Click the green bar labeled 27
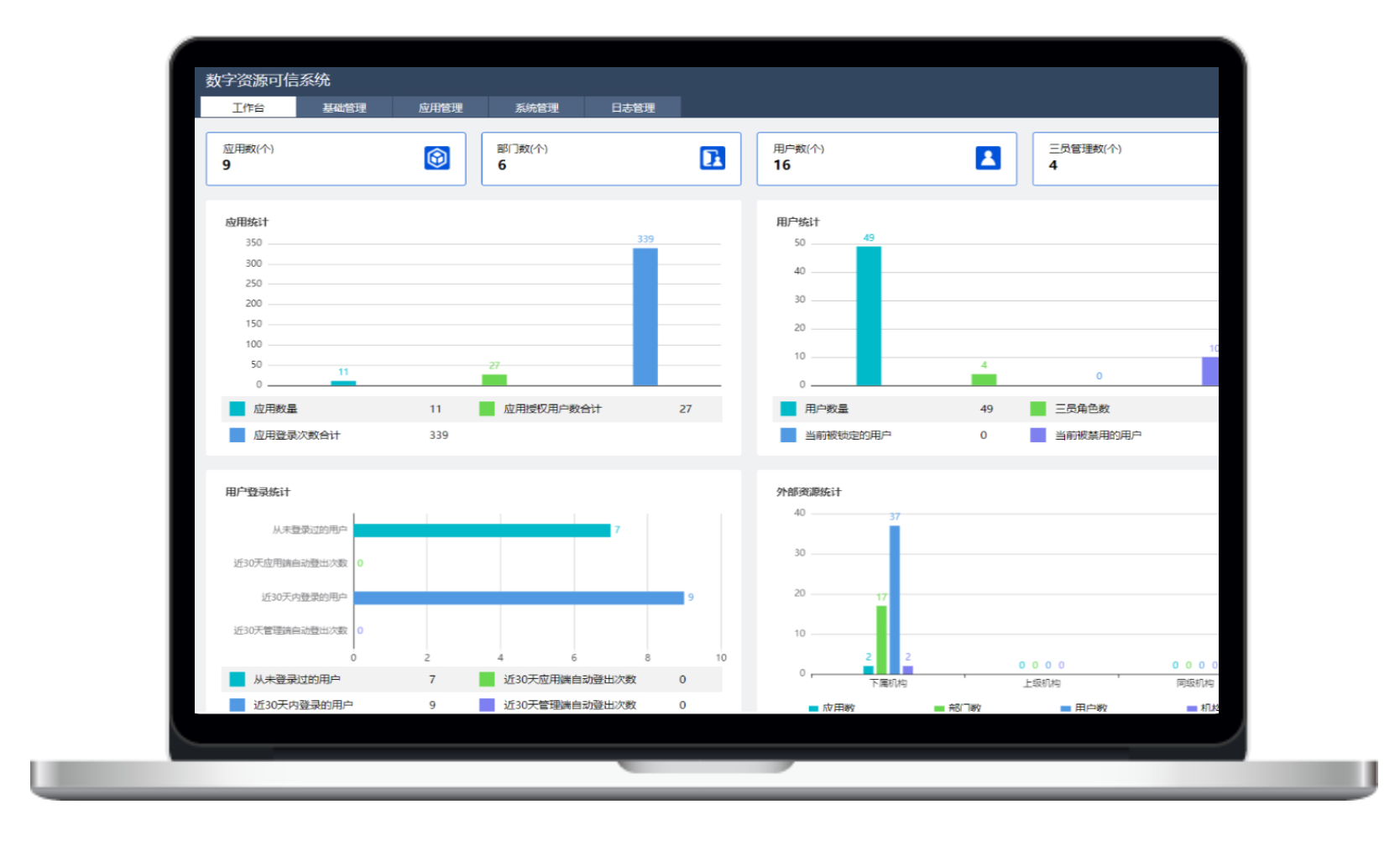The image size is (1400, 841). [494, 379]
